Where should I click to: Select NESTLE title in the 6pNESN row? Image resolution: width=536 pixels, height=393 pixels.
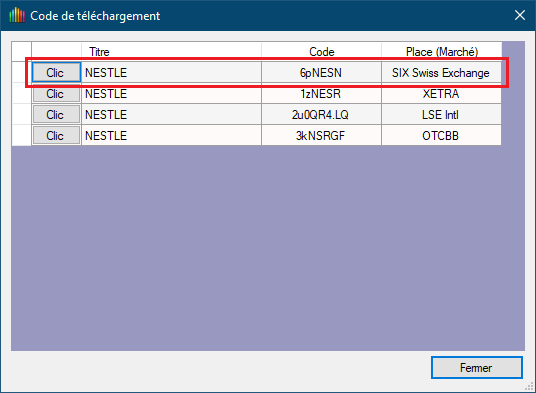point(171,72)
